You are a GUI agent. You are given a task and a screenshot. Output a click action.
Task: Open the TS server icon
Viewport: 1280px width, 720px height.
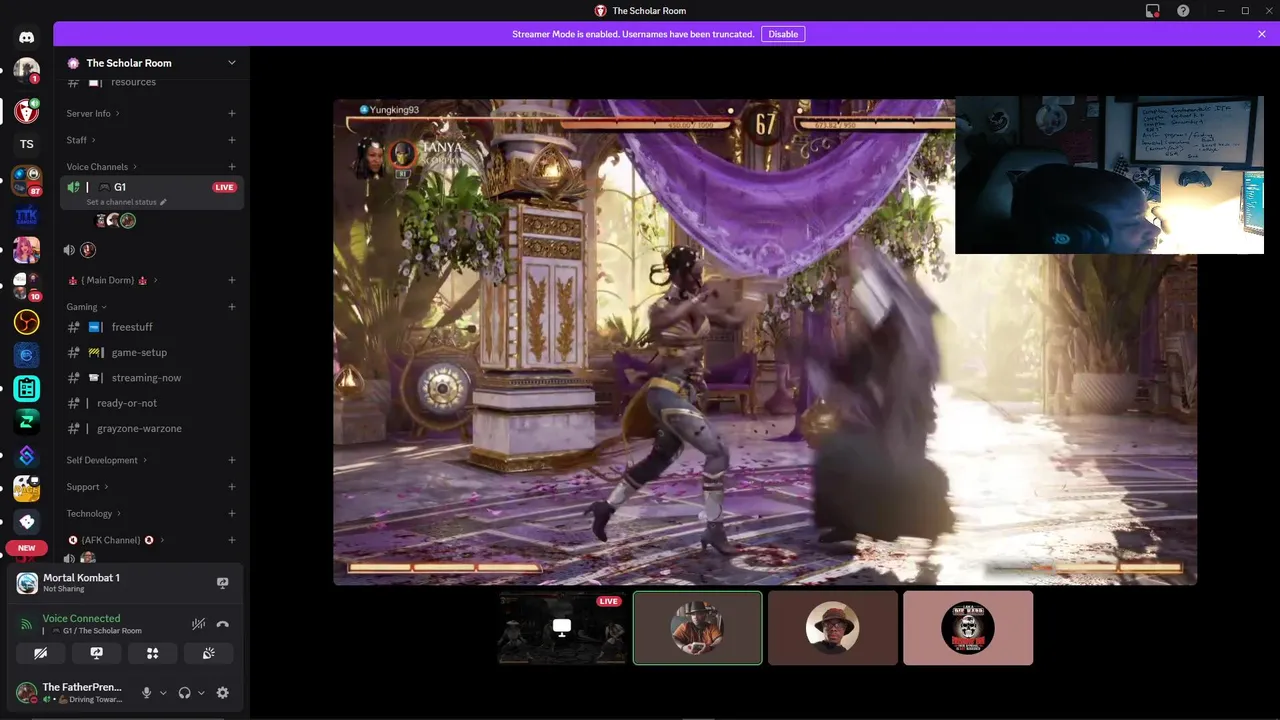point(27,144)
